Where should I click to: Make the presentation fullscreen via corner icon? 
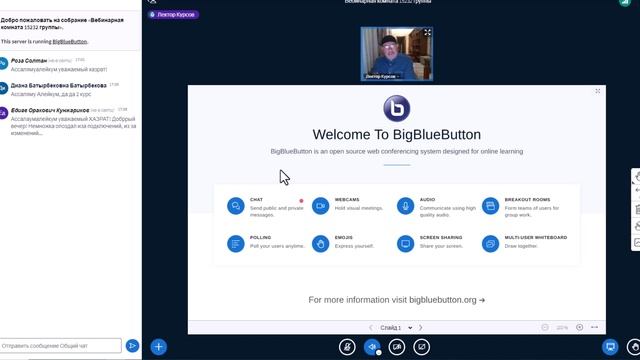598,91
